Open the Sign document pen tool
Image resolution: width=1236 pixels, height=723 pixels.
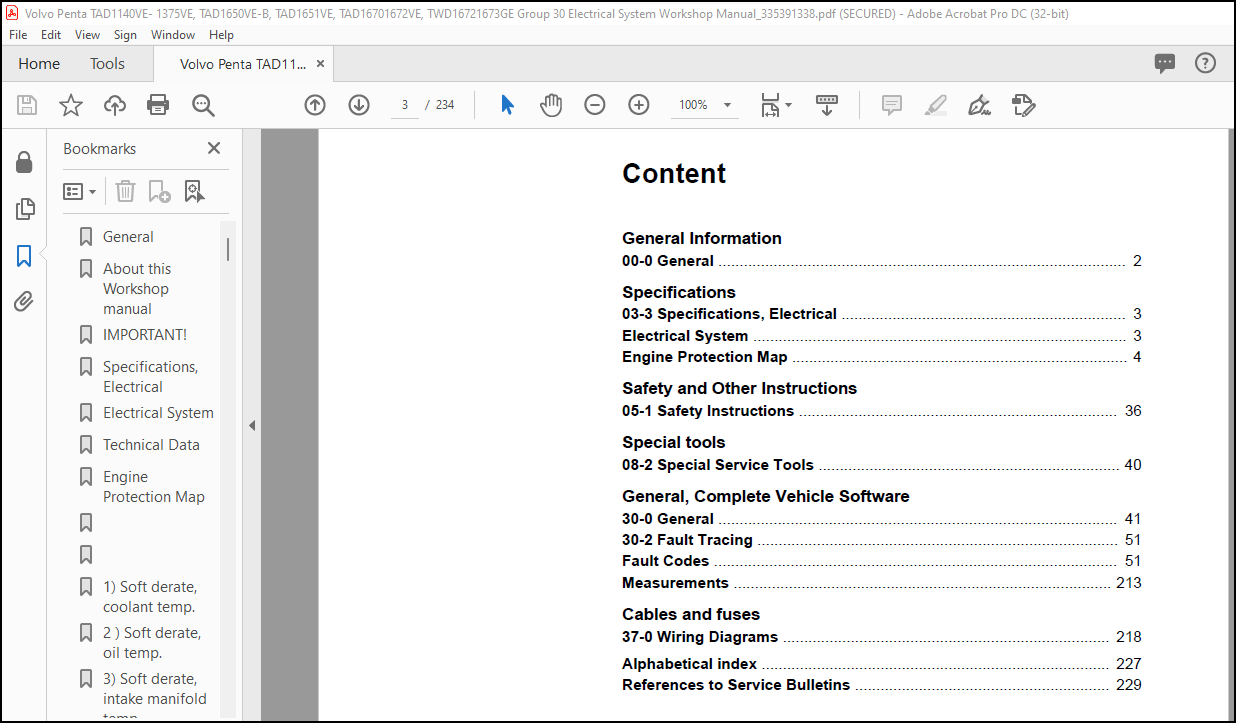coord(980,105)
